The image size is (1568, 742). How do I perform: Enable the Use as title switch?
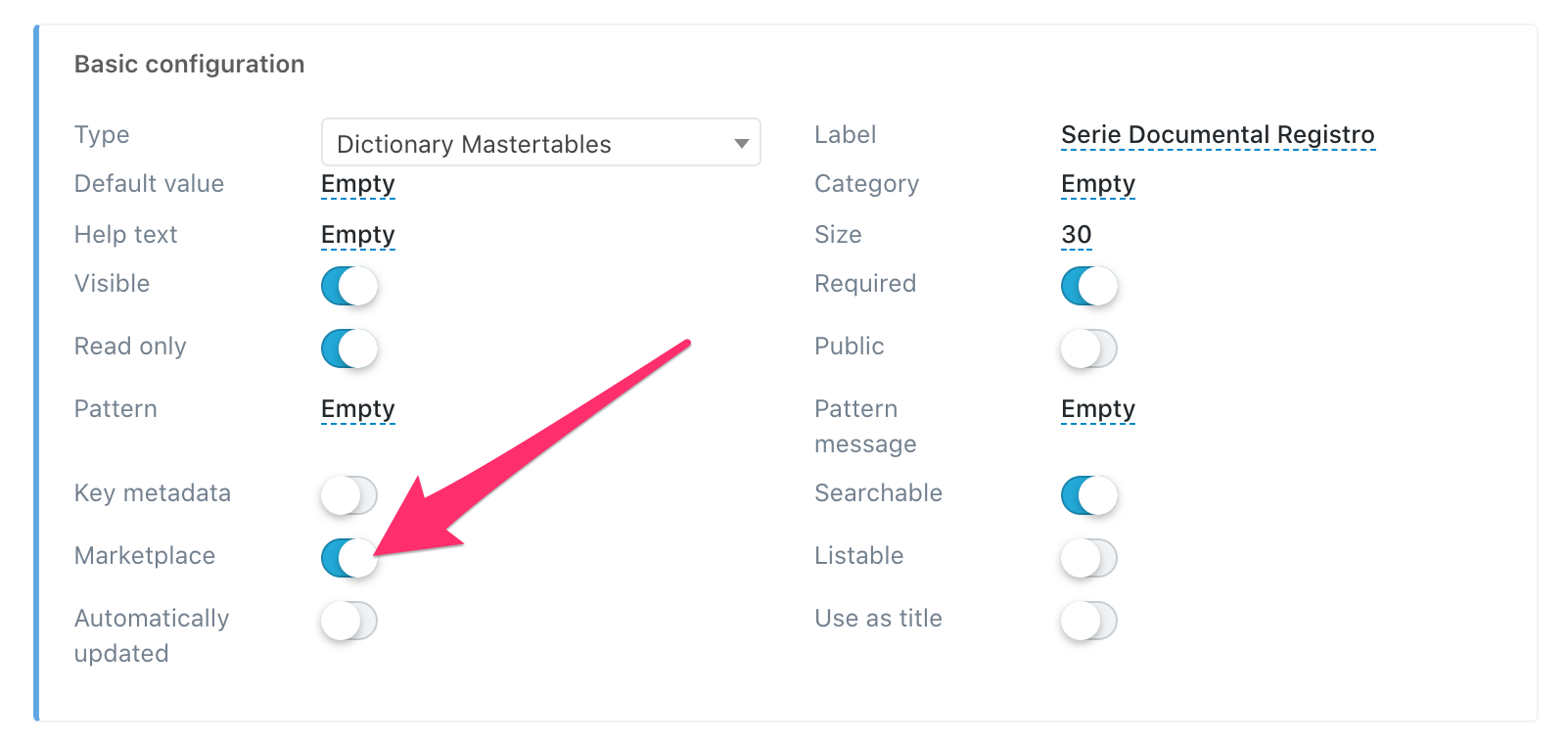click(x=1089, y=621)
